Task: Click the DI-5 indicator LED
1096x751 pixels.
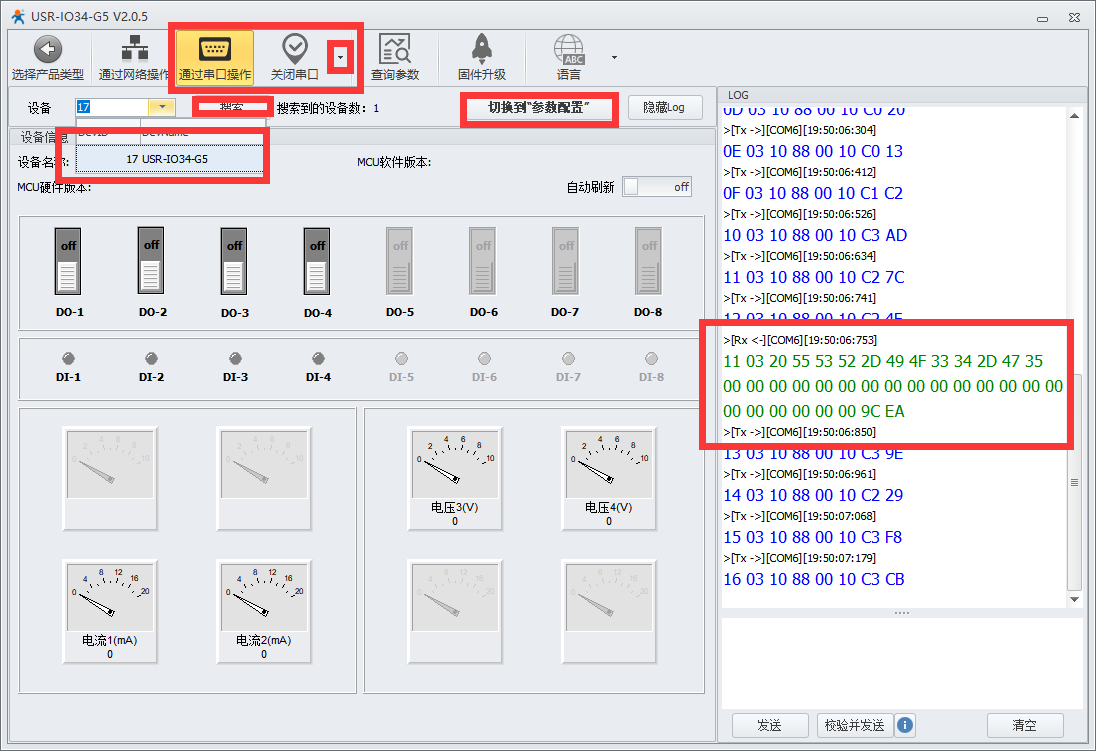Action: 401,359
